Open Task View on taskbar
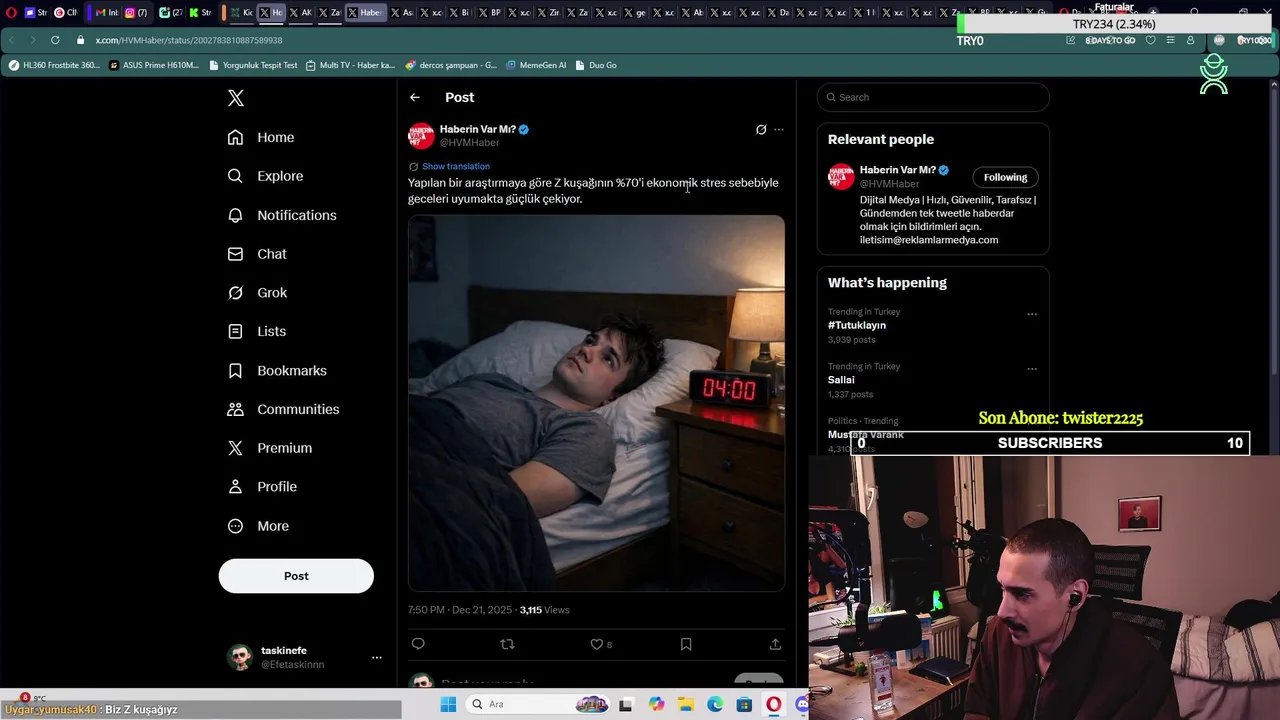Image resolution: width=1280 pixels, height=720 pixels. click(x=626, y=705)
